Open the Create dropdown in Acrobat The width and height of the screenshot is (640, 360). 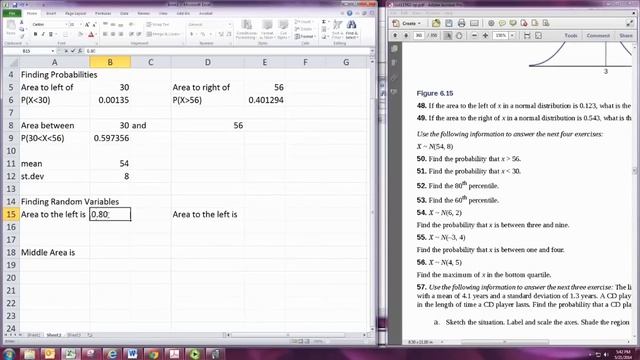click(407, 23)
